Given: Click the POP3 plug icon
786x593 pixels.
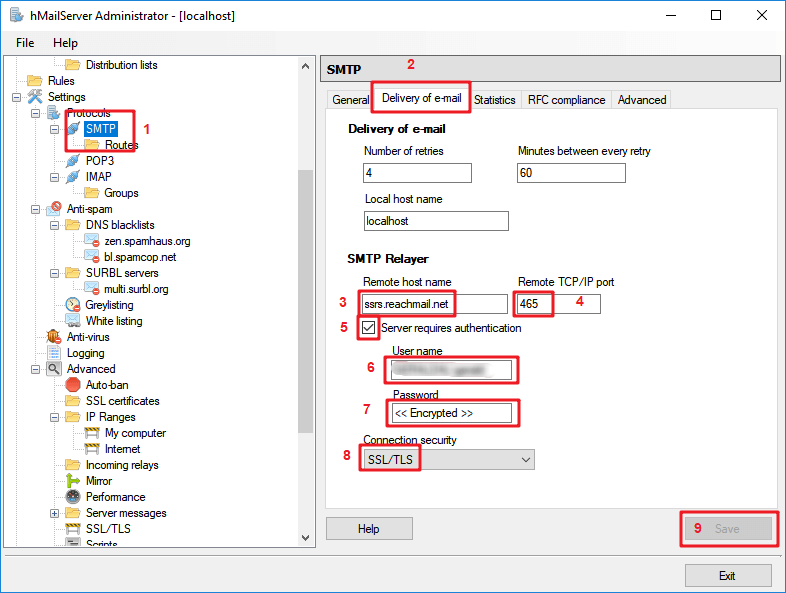Looking at the screenshot, I should [73, 160].
